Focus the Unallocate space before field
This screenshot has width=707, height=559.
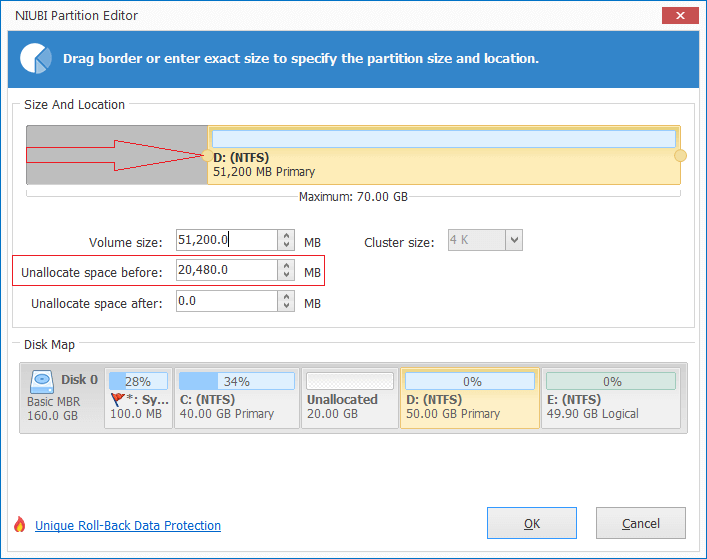(x=226, y=270)
